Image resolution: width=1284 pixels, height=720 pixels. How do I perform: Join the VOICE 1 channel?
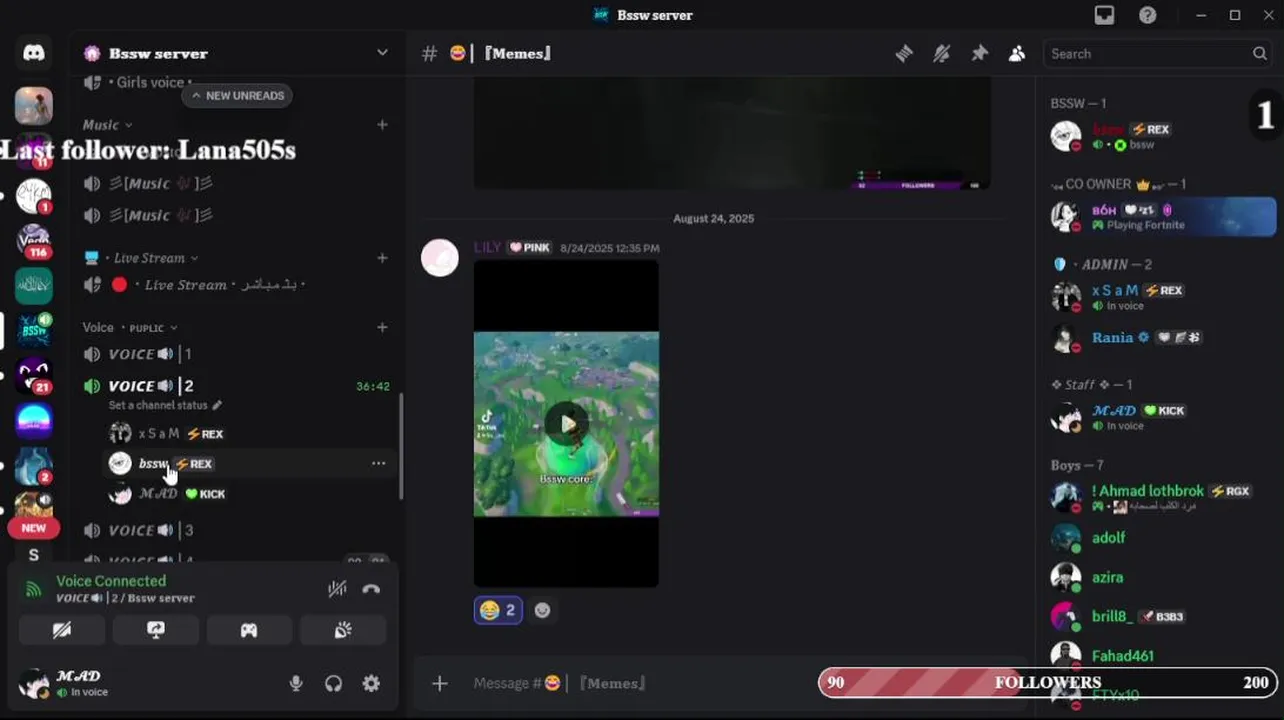pos(236,354)
